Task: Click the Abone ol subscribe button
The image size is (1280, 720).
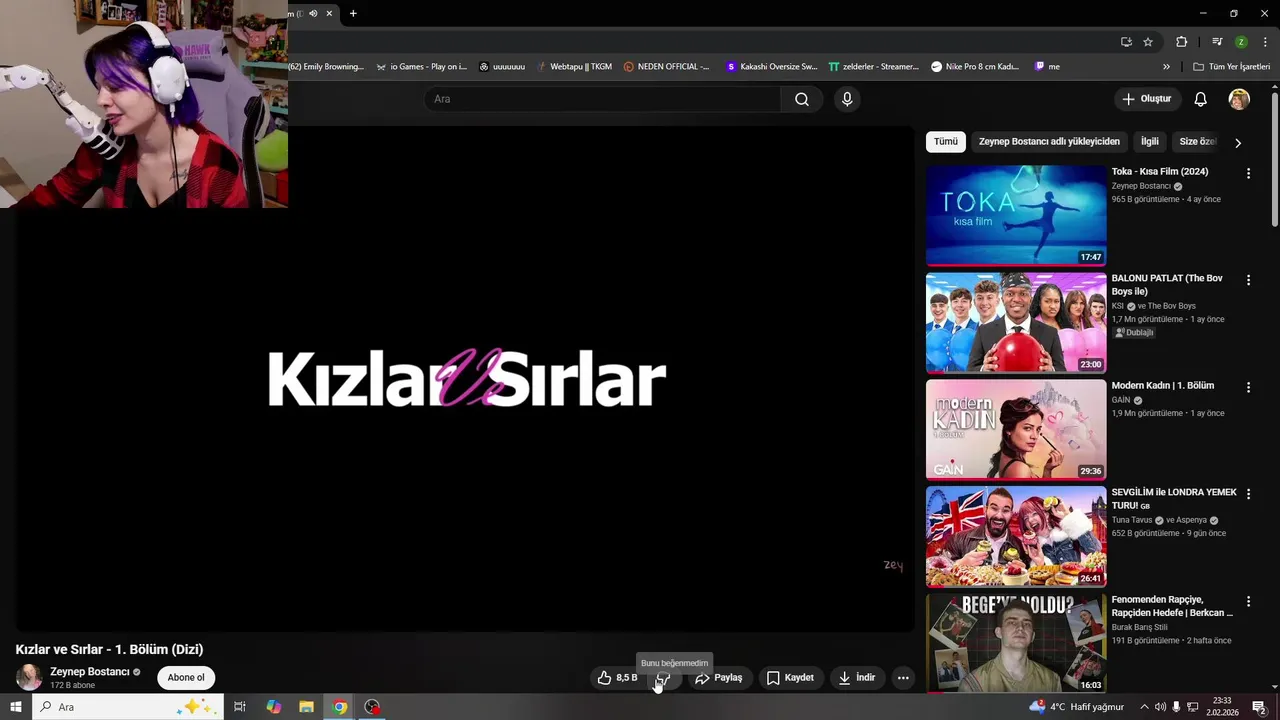Action: coord(186,678)
